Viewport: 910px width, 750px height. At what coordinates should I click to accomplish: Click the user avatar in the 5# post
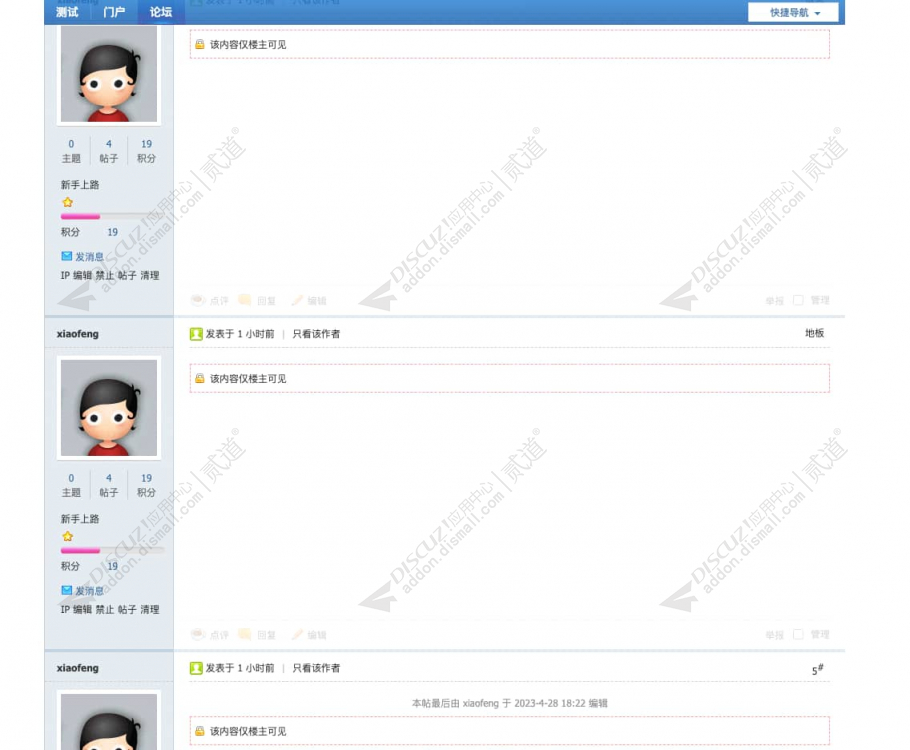pyautogui.click(x=109, y=720)
